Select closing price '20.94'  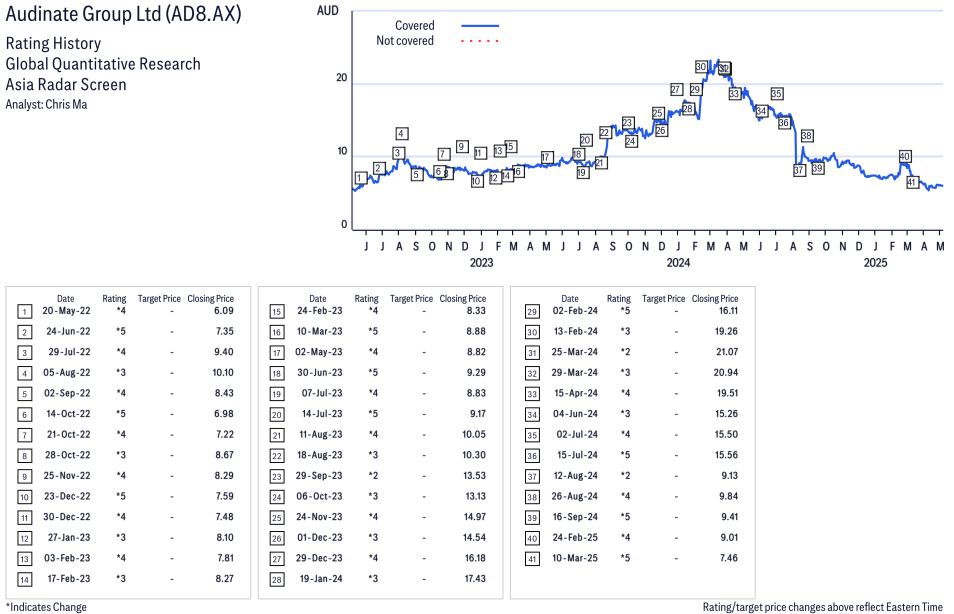point(726,372)
